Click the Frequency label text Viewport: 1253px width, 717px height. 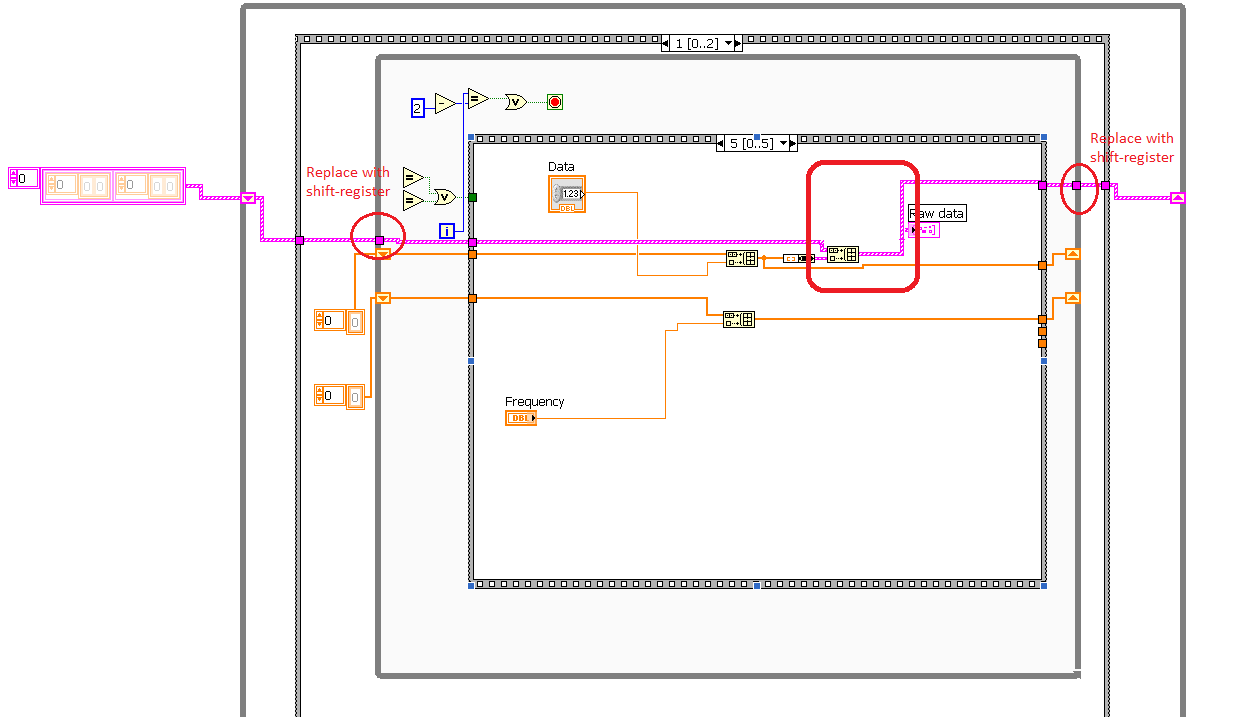(534, 401)
